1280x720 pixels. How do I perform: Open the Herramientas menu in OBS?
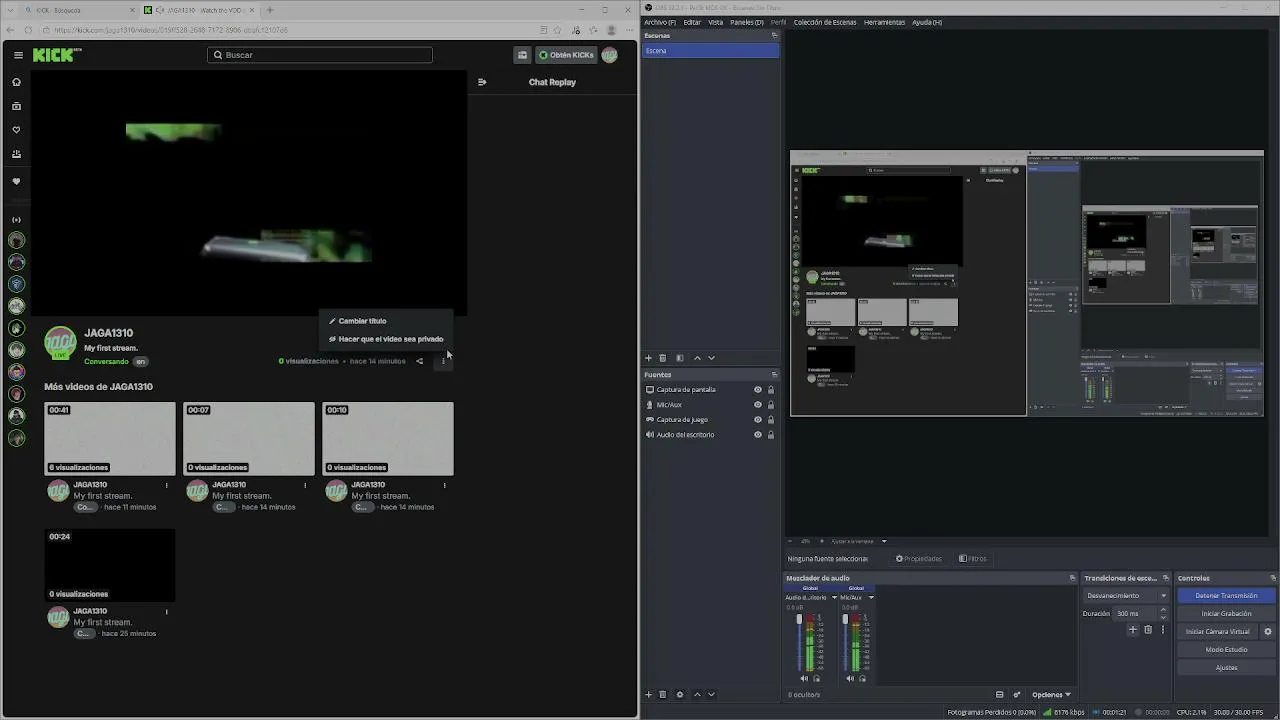[x=884, y=22]
